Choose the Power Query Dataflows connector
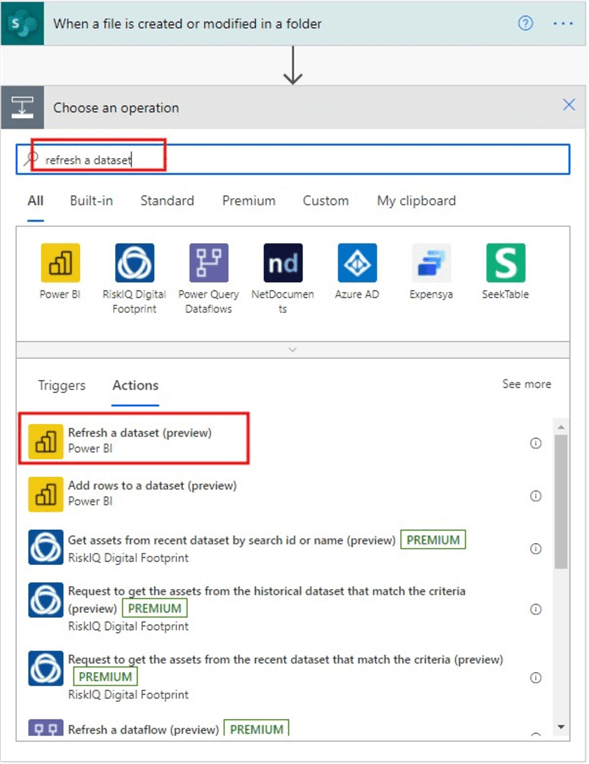The width and height of the screenshot is (589, 764). [209, 263]
